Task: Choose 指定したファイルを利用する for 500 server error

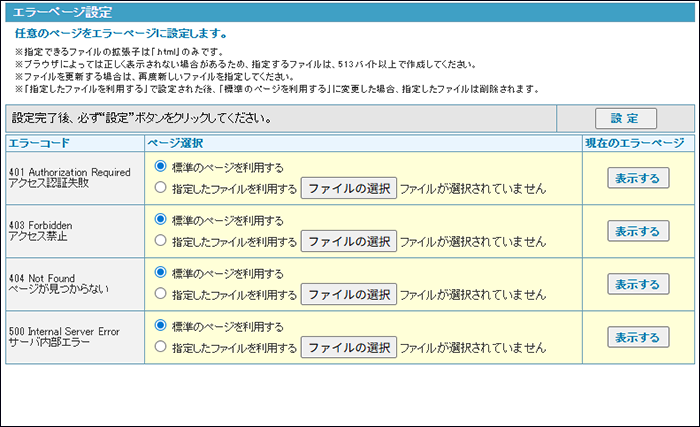Action: (x=161, y=347)
